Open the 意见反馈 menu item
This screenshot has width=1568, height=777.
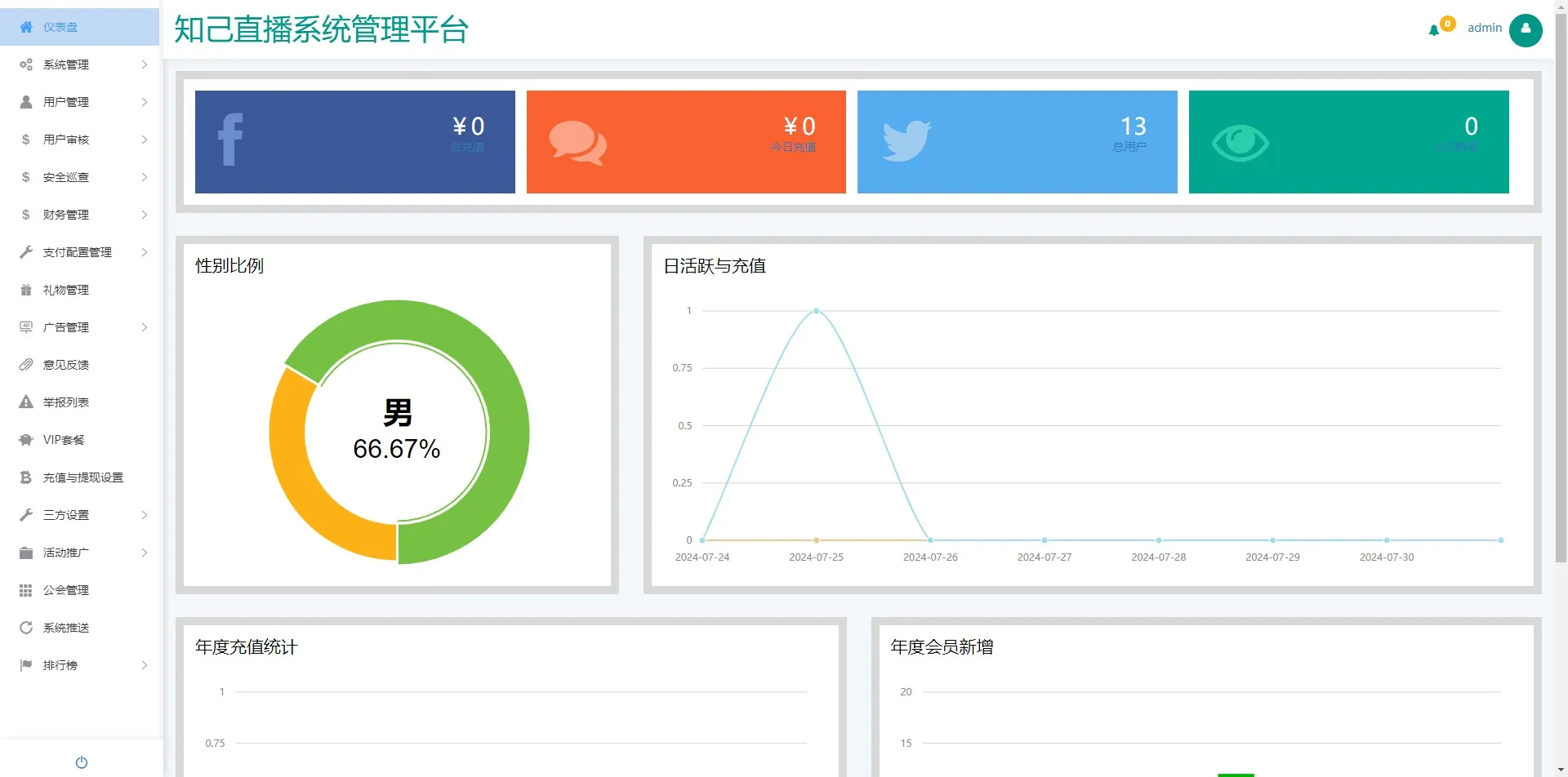[66, 365]
